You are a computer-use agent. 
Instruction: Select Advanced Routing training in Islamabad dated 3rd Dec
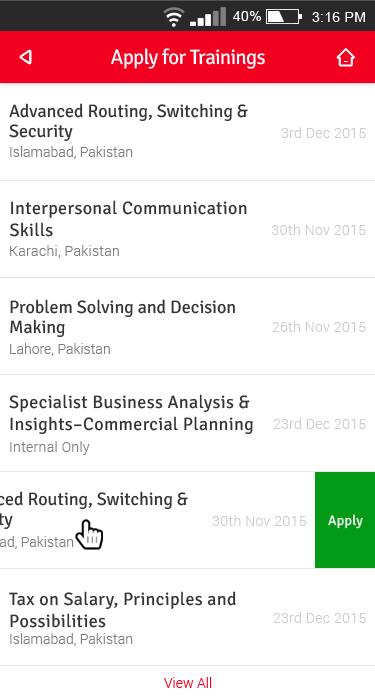(188, 132)
